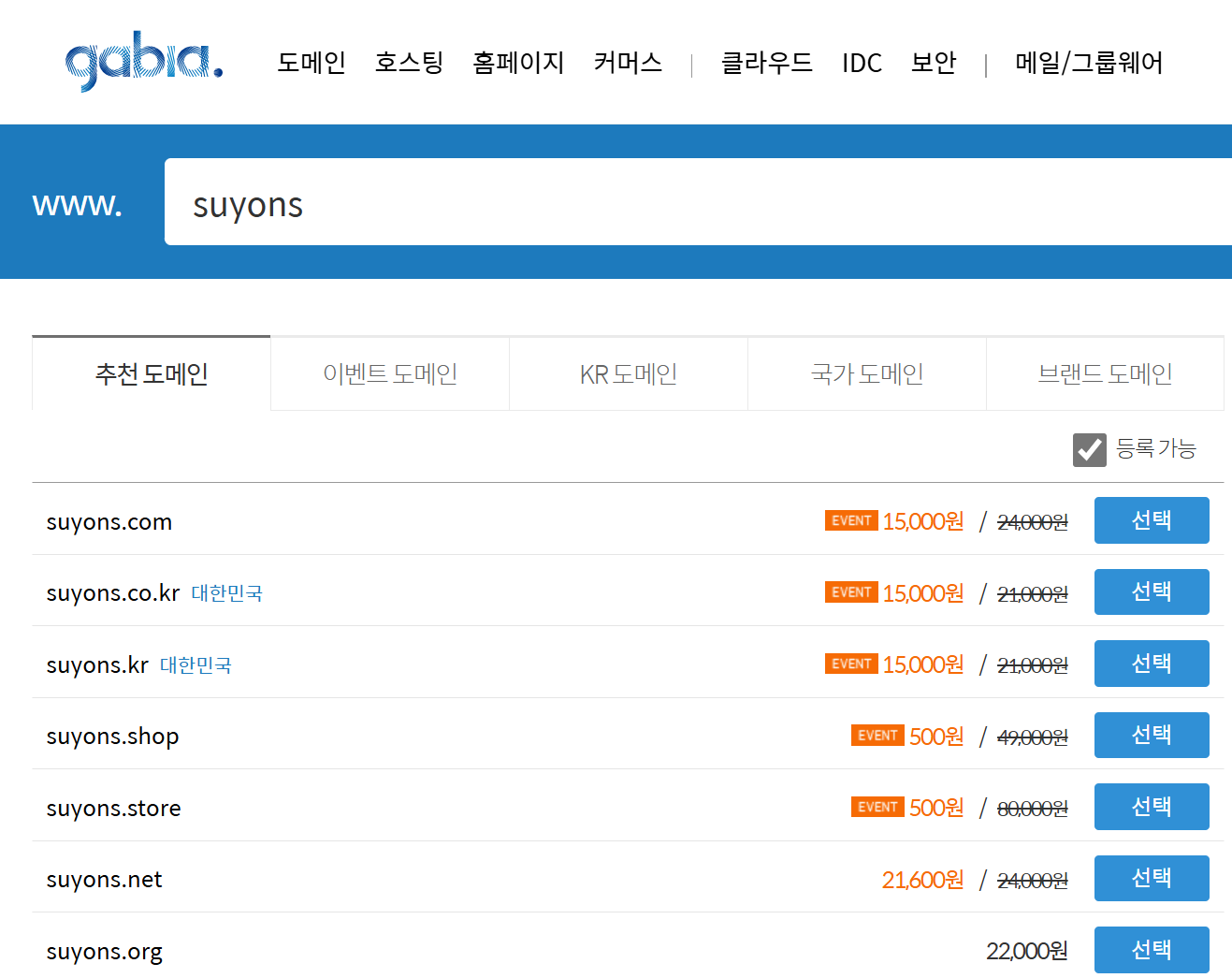Click the 500원 price for suyons.store
1232x978 pixels.
(936, 808)
